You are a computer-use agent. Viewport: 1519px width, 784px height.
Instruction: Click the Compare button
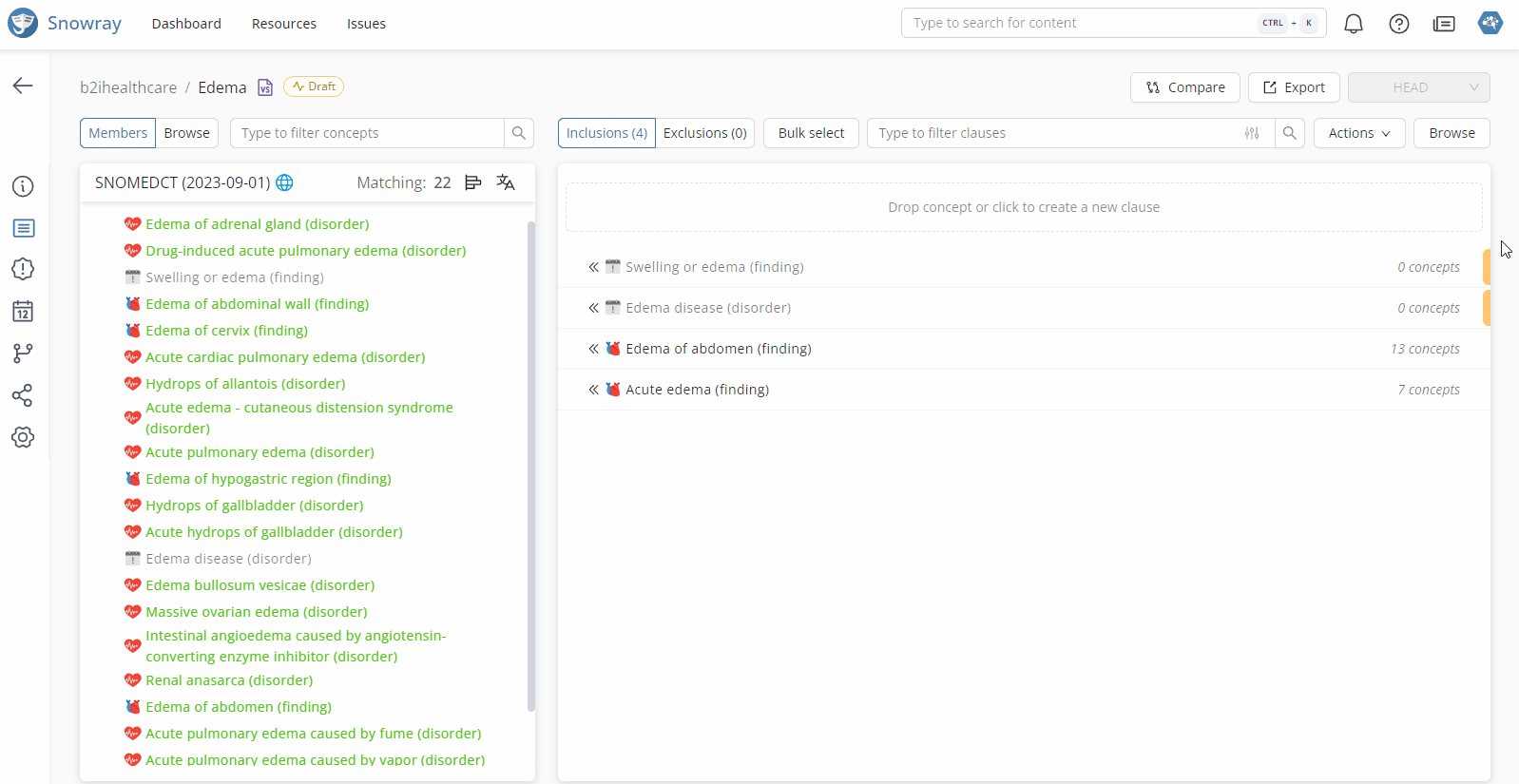1184,87
